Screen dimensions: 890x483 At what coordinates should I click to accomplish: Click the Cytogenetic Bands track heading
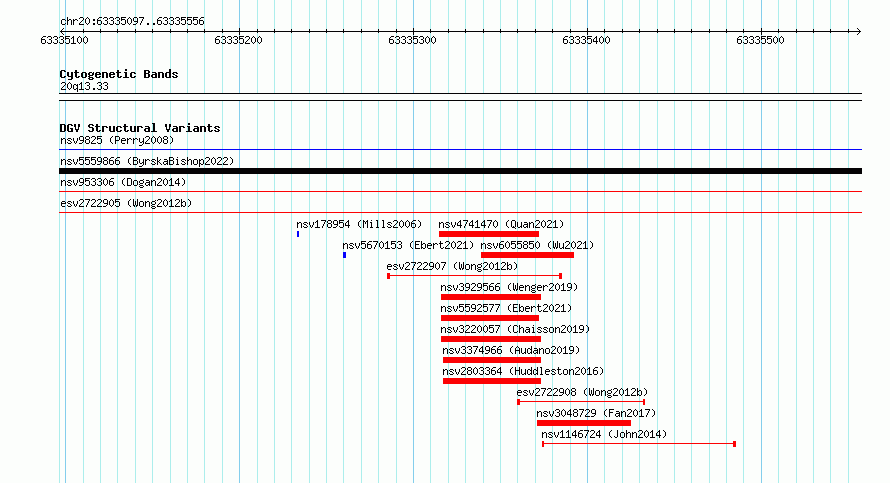click(119, 74)
